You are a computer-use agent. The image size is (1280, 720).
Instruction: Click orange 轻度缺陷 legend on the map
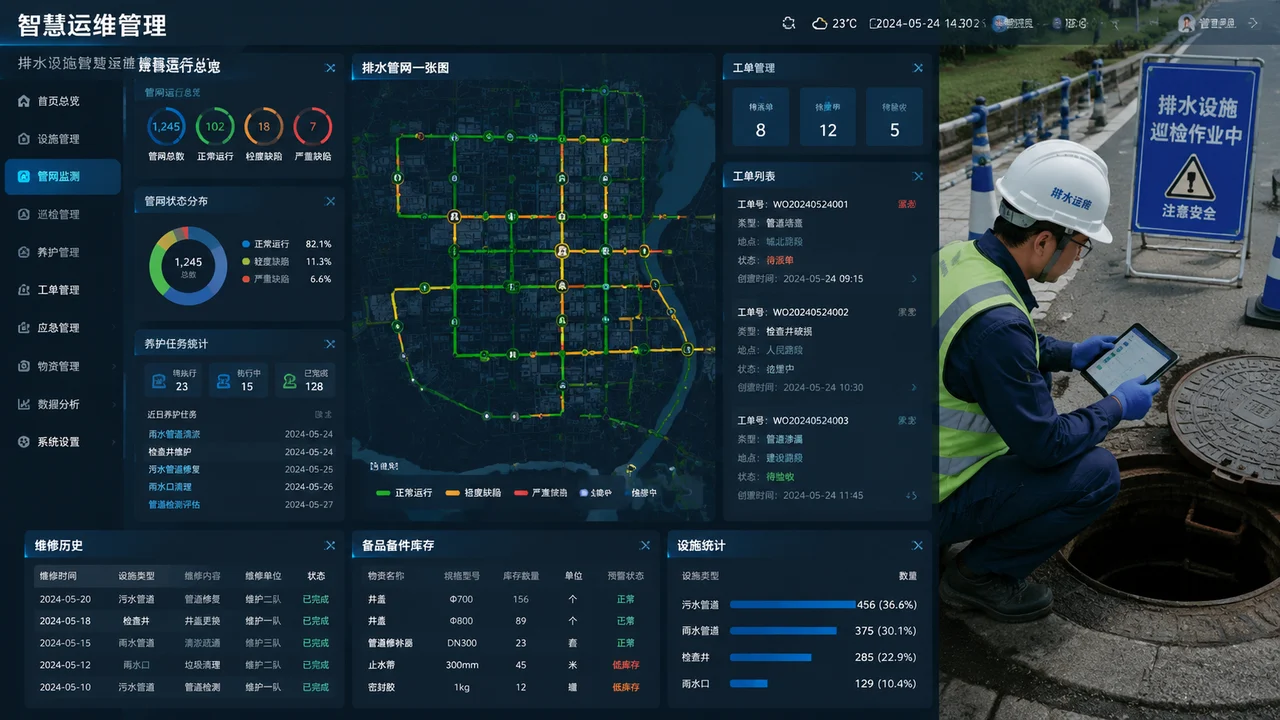473,493
